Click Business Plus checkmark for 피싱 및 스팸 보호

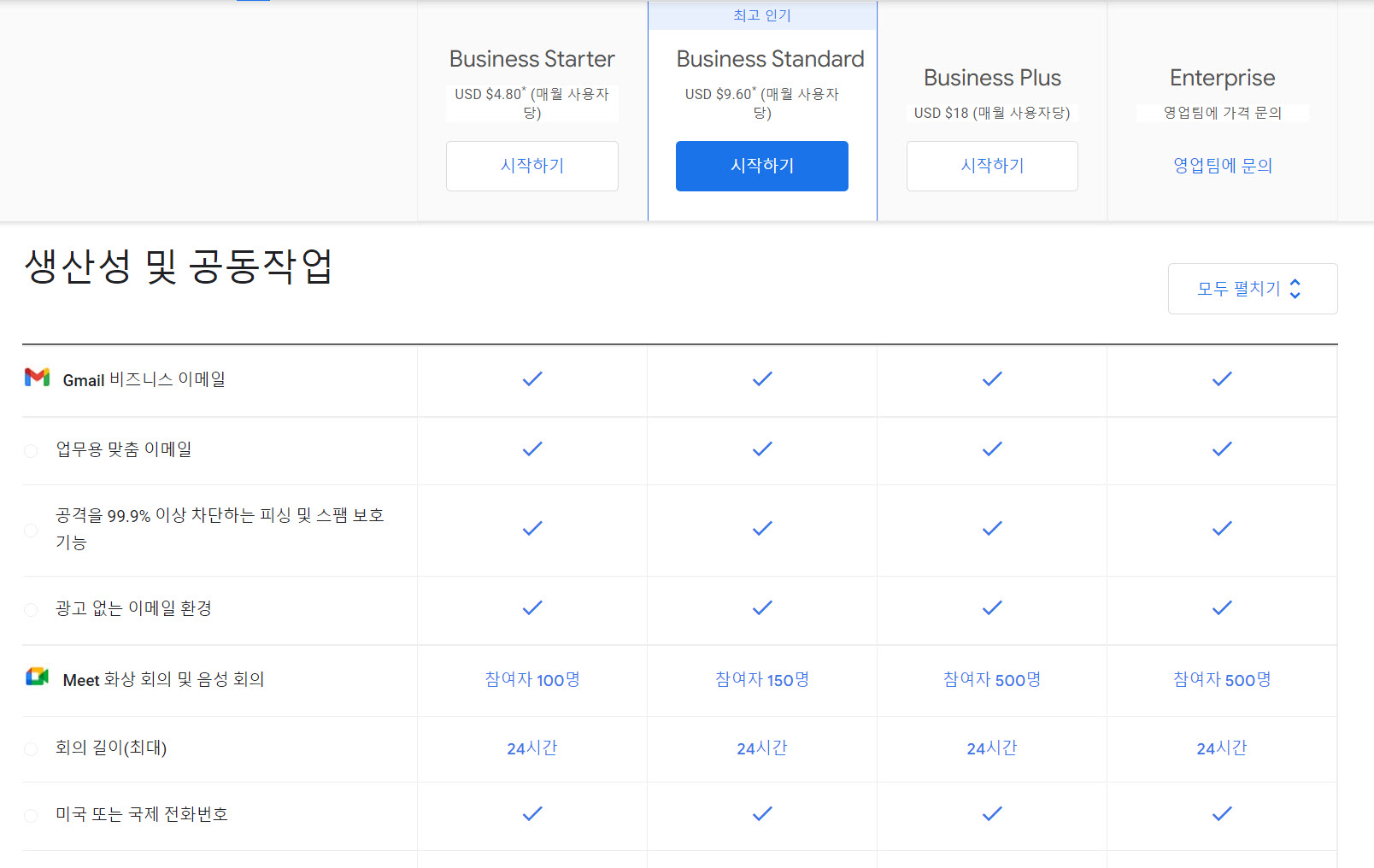(992, 528)
